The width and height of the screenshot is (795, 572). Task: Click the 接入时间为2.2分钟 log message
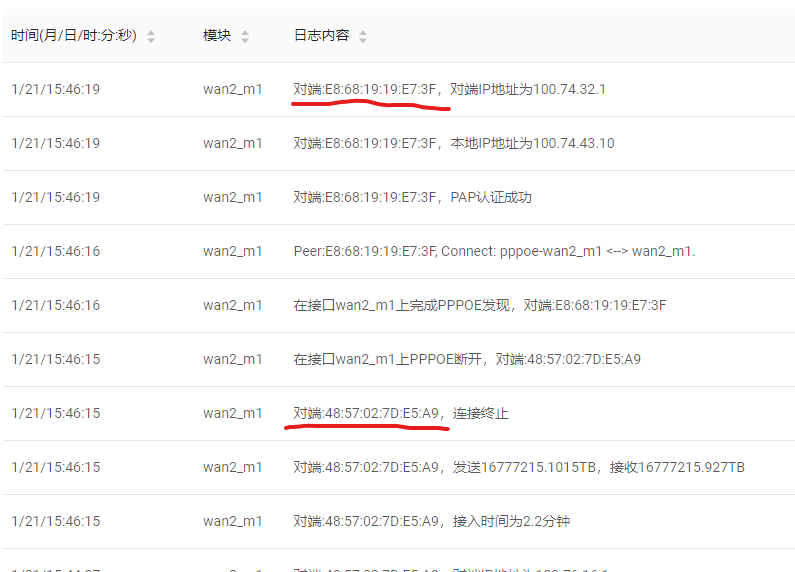coord(431,521)
